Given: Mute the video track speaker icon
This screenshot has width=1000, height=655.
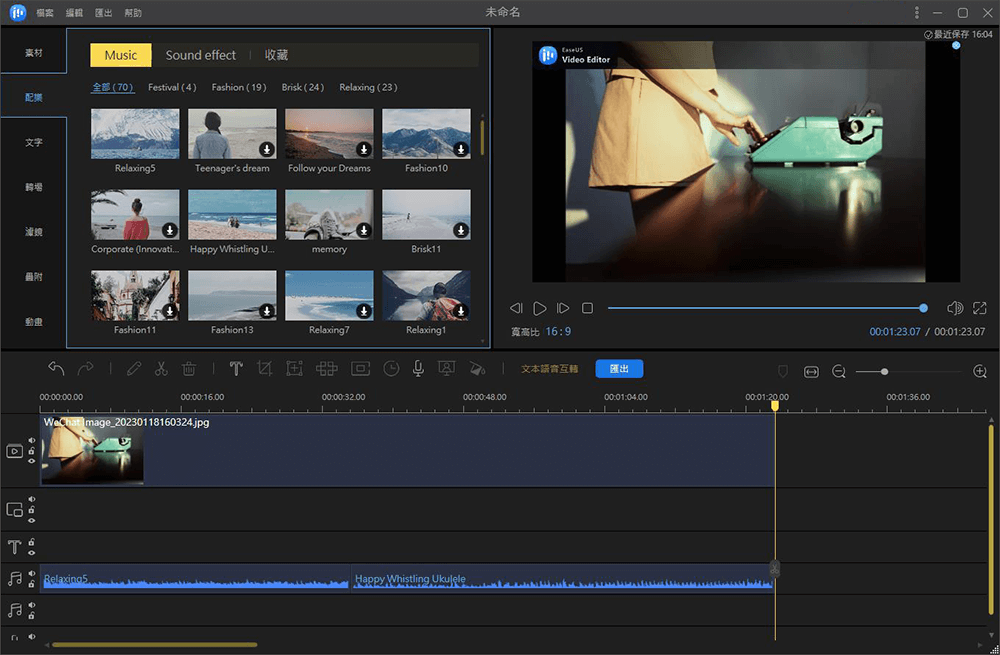Looking at the screenshot, I should point(31,439).
